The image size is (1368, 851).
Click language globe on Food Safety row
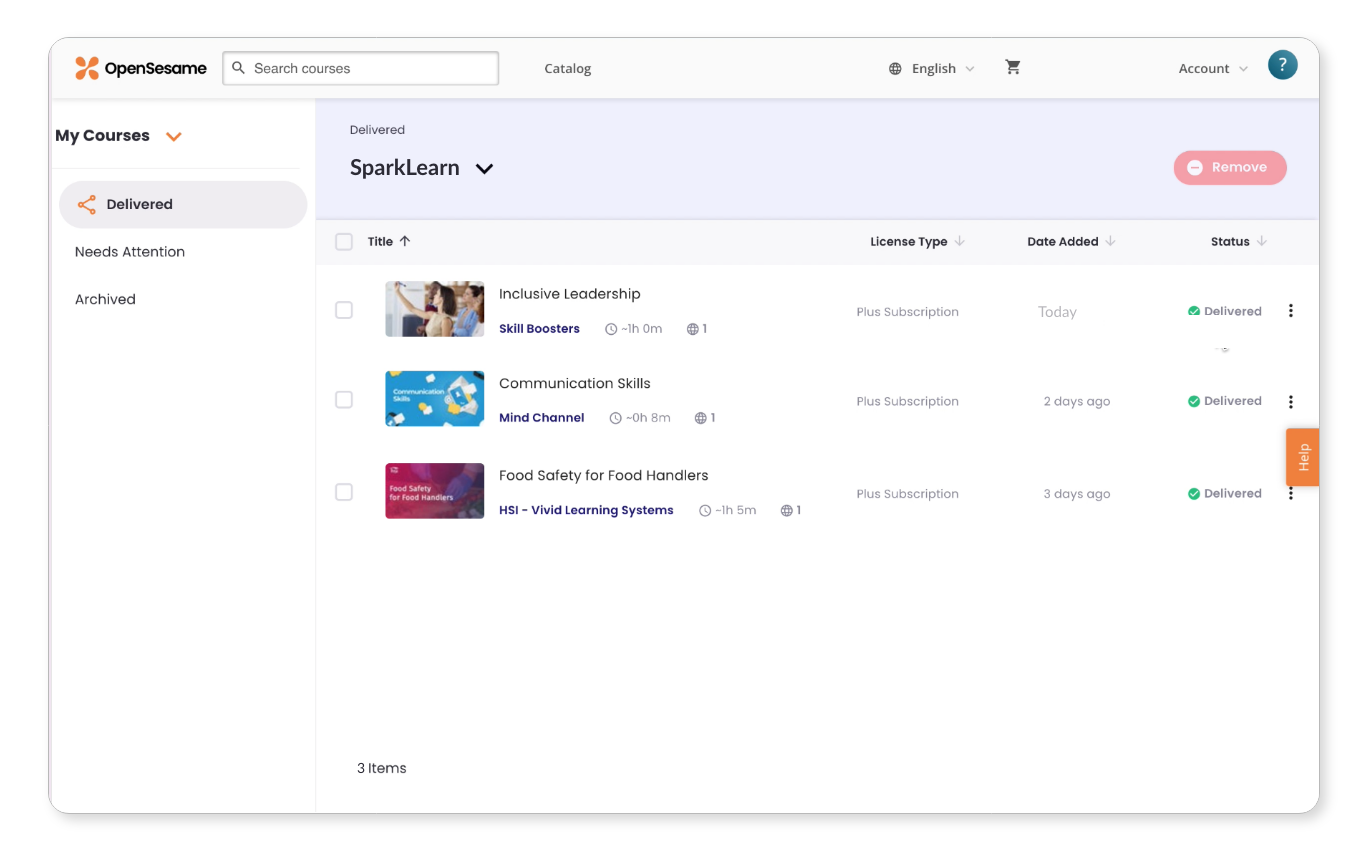787,510
